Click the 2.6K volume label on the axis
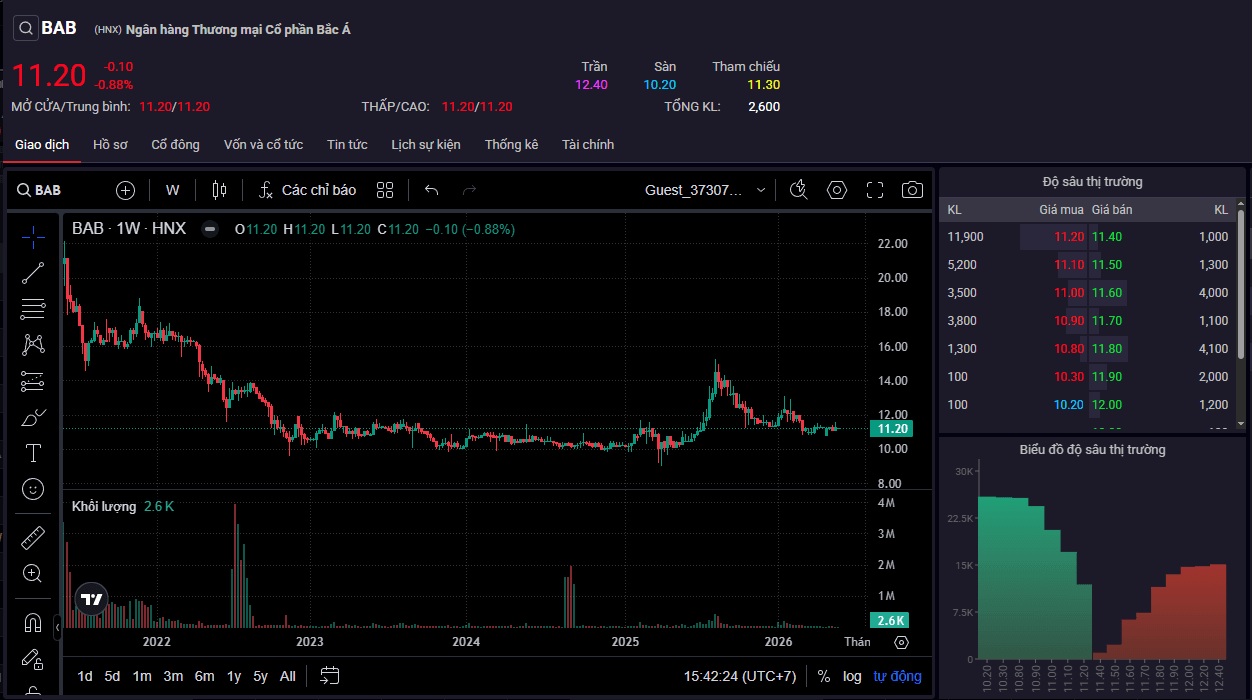 click(x=890, y=619)
